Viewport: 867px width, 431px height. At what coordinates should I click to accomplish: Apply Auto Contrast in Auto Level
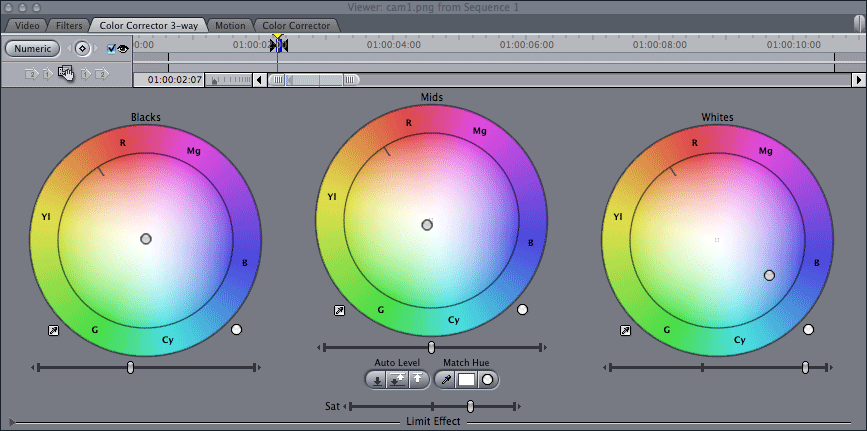(x=397, y=380)
